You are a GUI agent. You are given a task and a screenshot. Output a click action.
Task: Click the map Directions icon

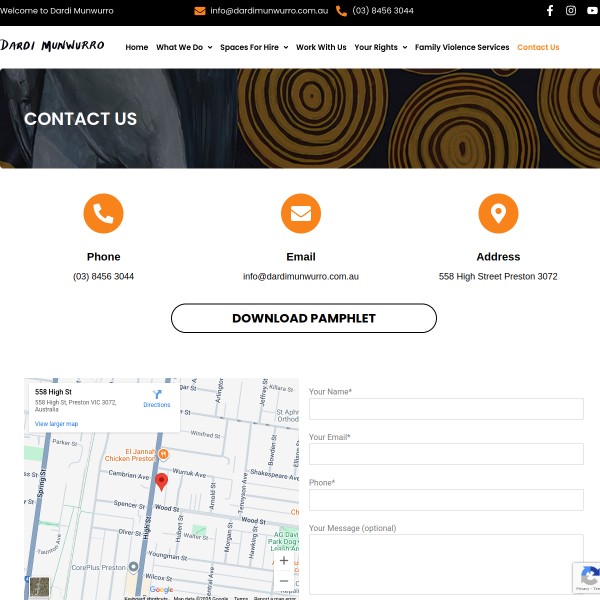(157, 396)
